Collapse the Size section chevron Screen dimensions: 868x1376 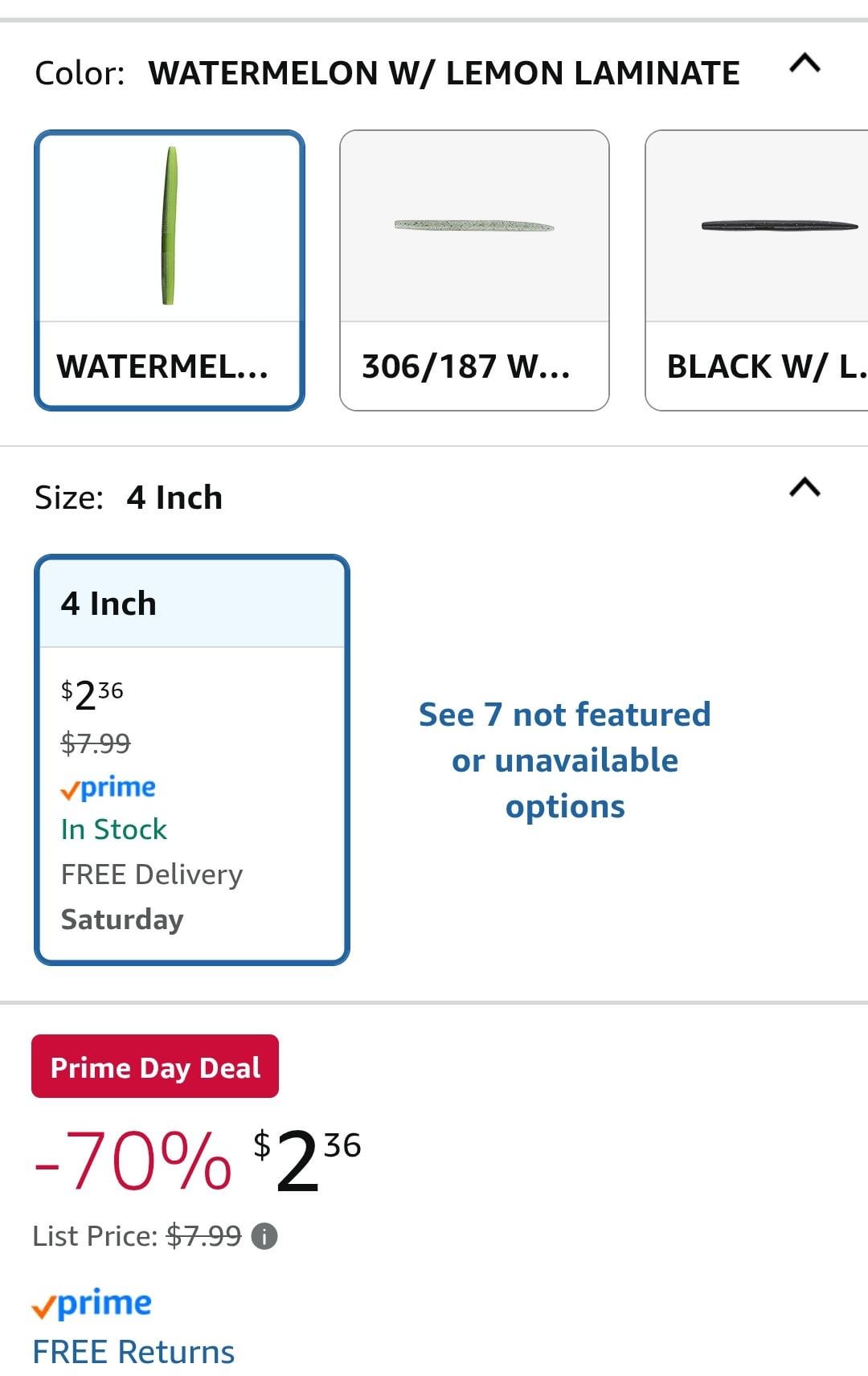(x=805, y=488)
